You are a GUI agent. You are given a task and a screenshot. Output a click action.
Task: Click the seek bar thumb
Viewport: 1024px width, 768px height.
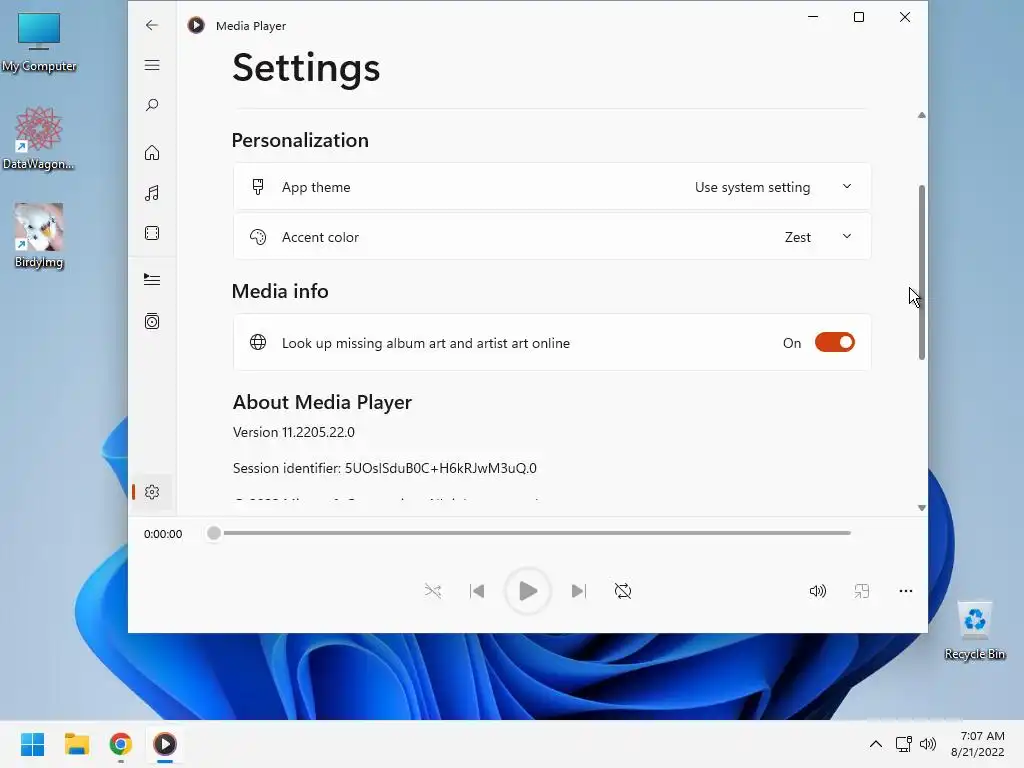(214, 534)
